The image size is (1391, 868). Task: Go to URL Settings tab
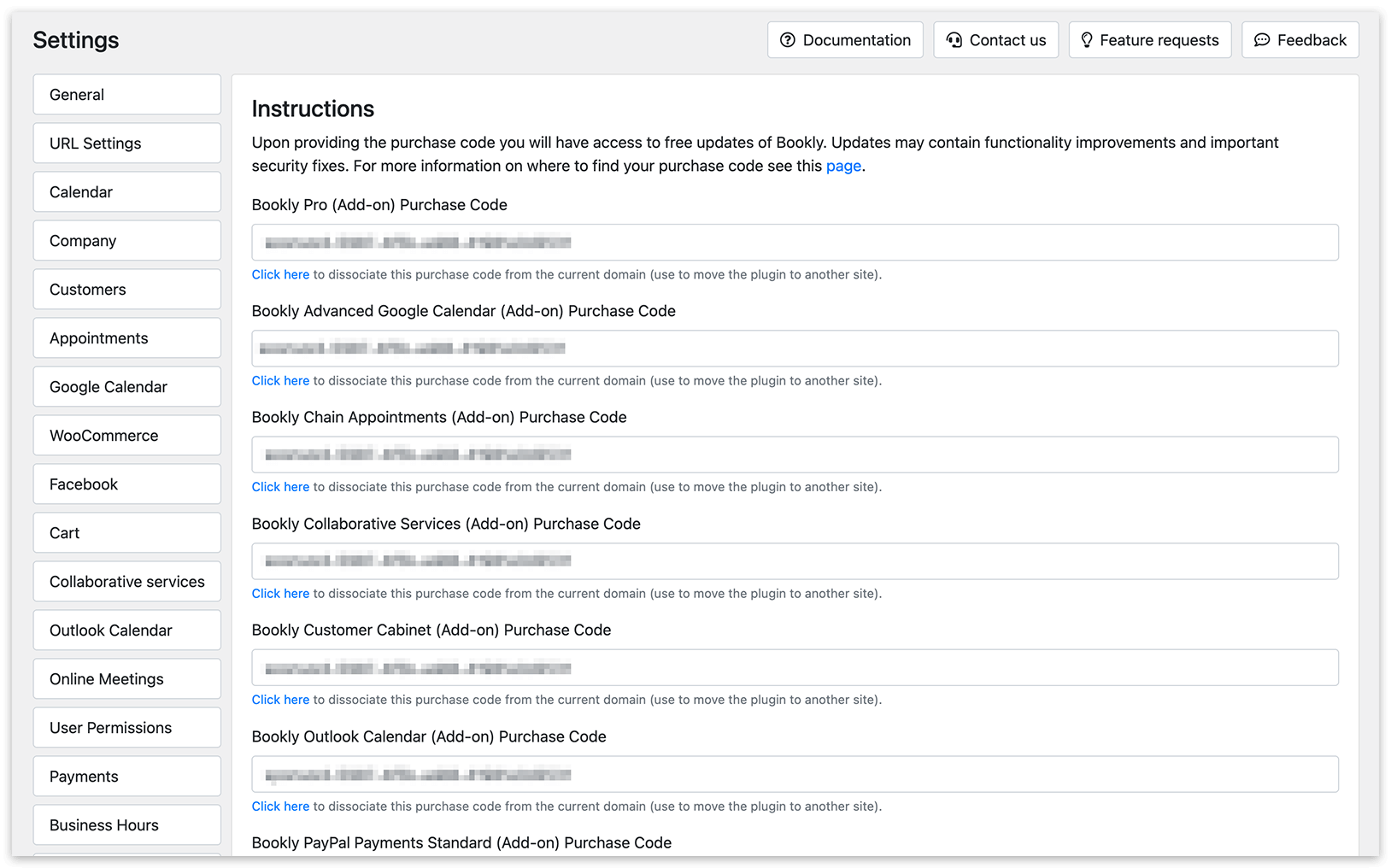coord(127,143)
